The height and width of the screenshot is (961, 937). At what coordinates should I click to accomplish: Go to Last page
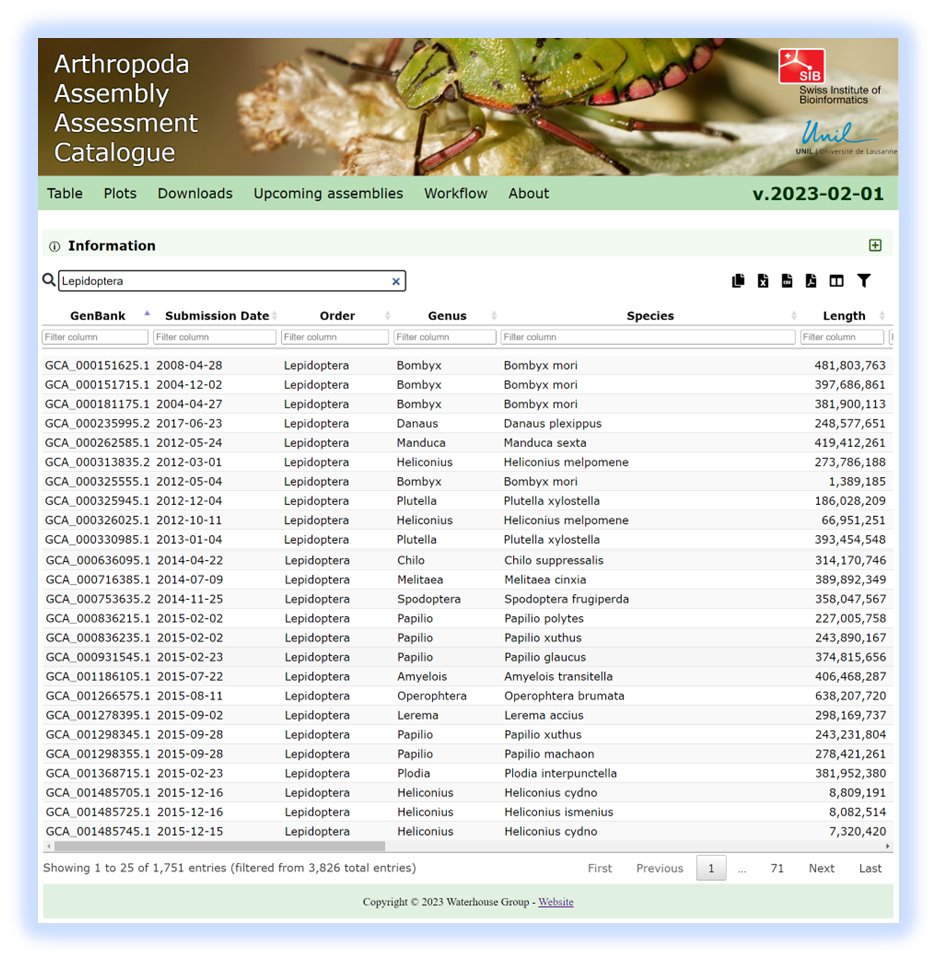coord(870,868)
